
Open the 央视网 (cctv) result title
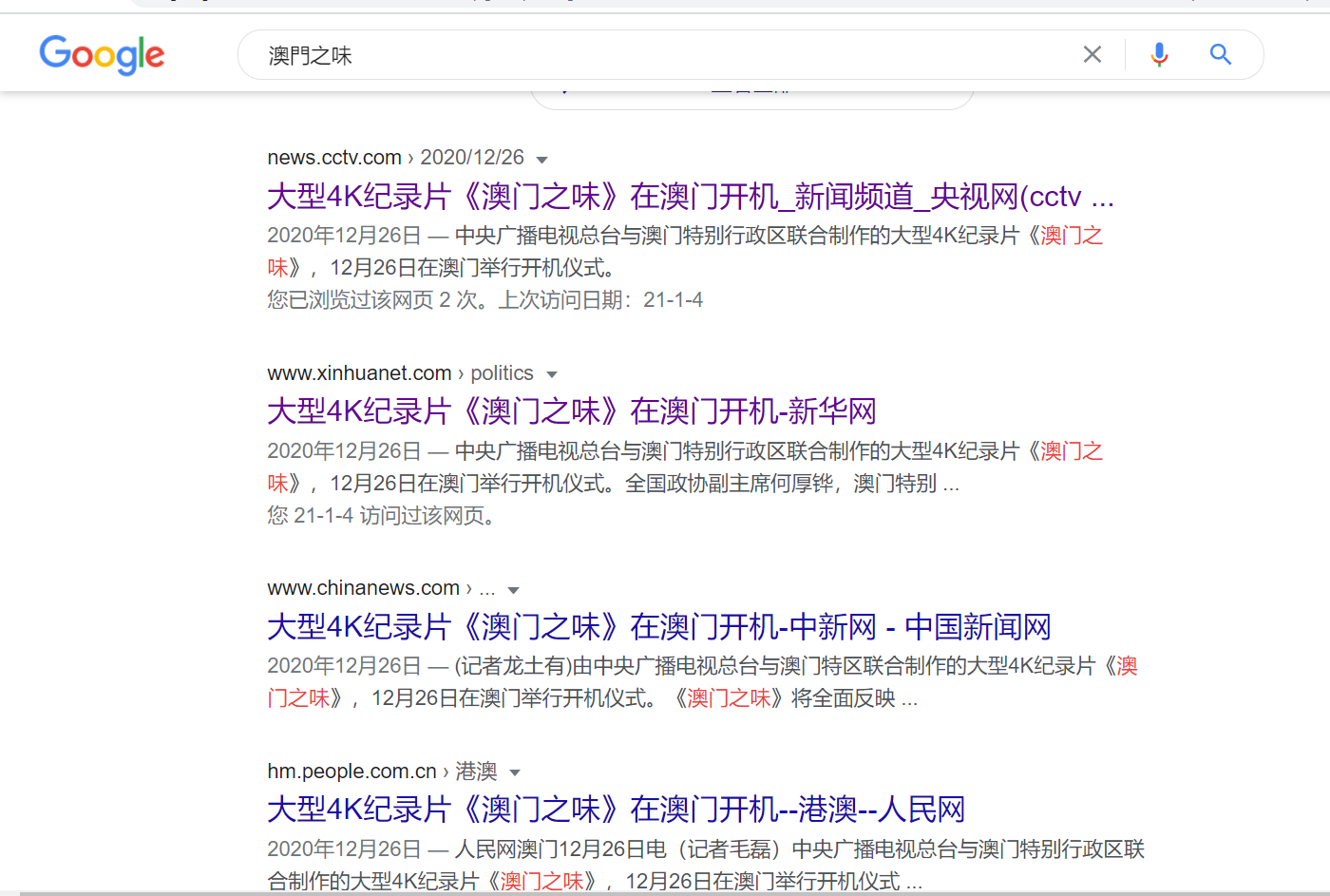[690, 197]
